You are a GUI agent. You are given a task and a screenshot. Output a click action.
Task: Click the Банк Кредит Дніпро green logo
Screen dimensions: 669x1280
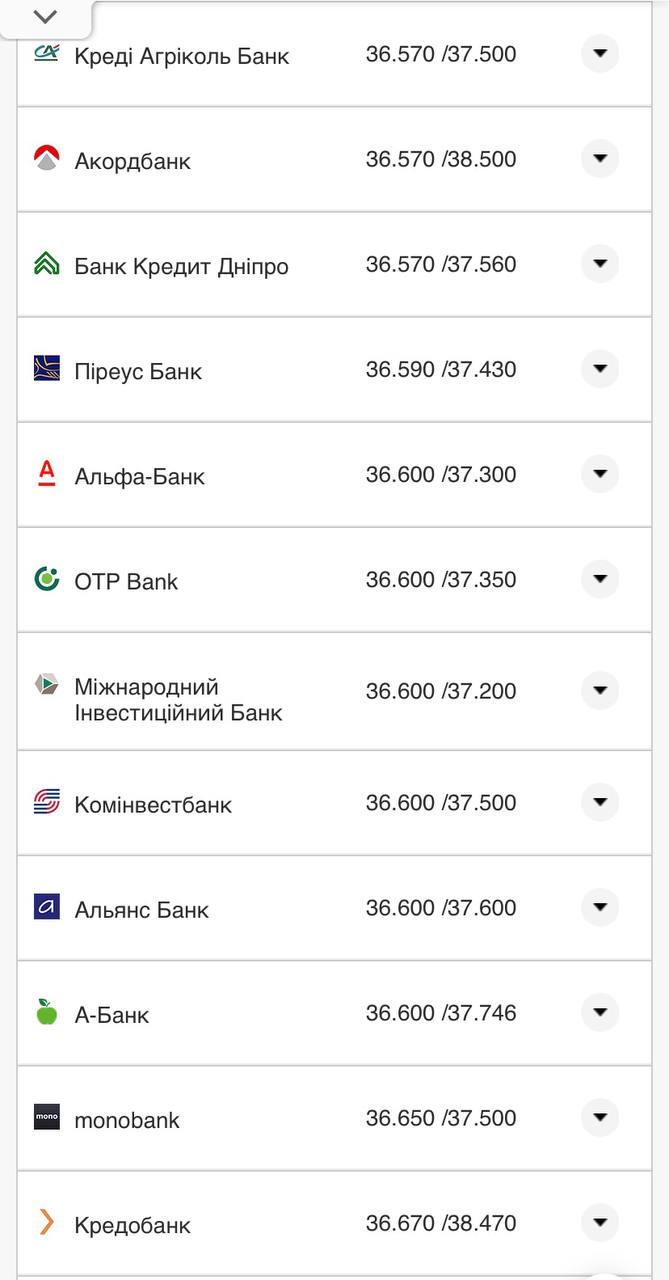pos(47,264)
